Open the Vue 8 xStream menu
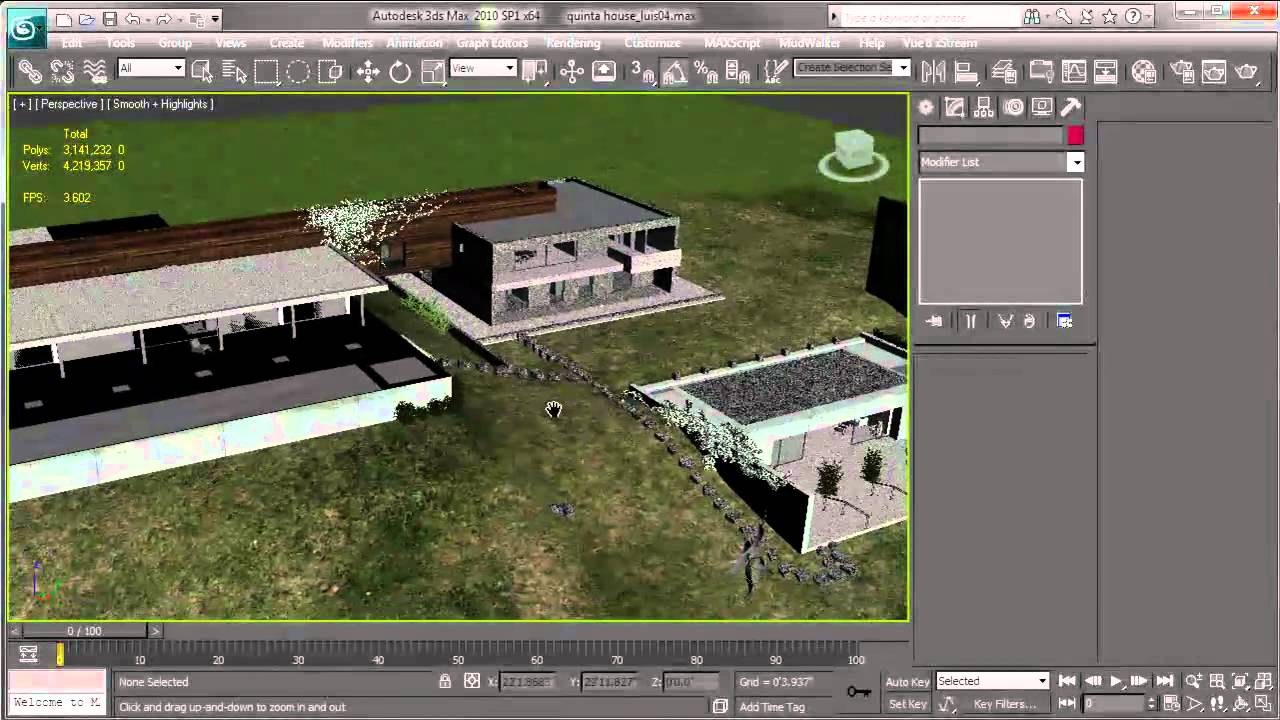Screen dimensions: 1280x720 (x=938, y=43)
